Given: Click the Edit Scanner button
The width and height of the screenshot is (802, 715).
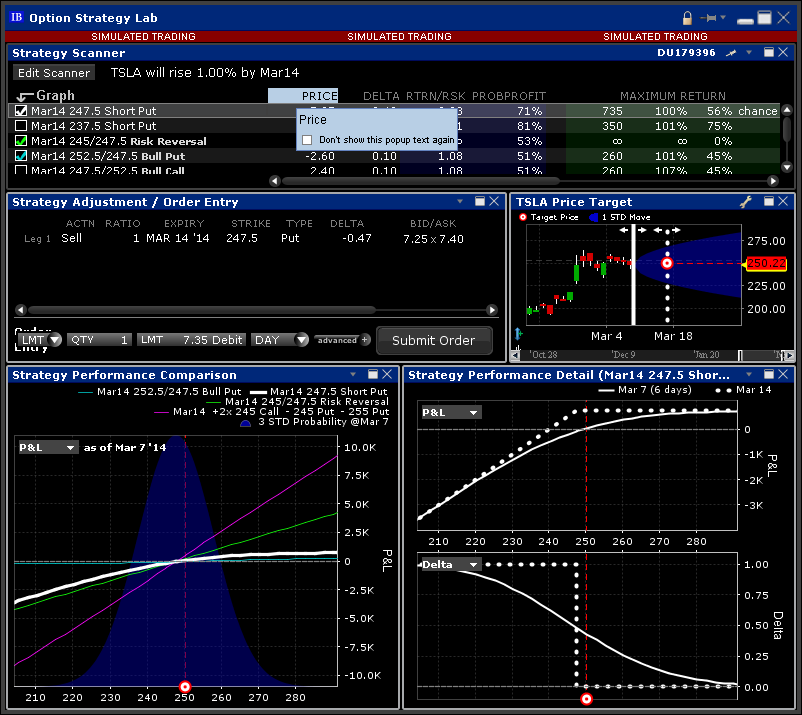Looking at the screenshot, I should 54,73.
